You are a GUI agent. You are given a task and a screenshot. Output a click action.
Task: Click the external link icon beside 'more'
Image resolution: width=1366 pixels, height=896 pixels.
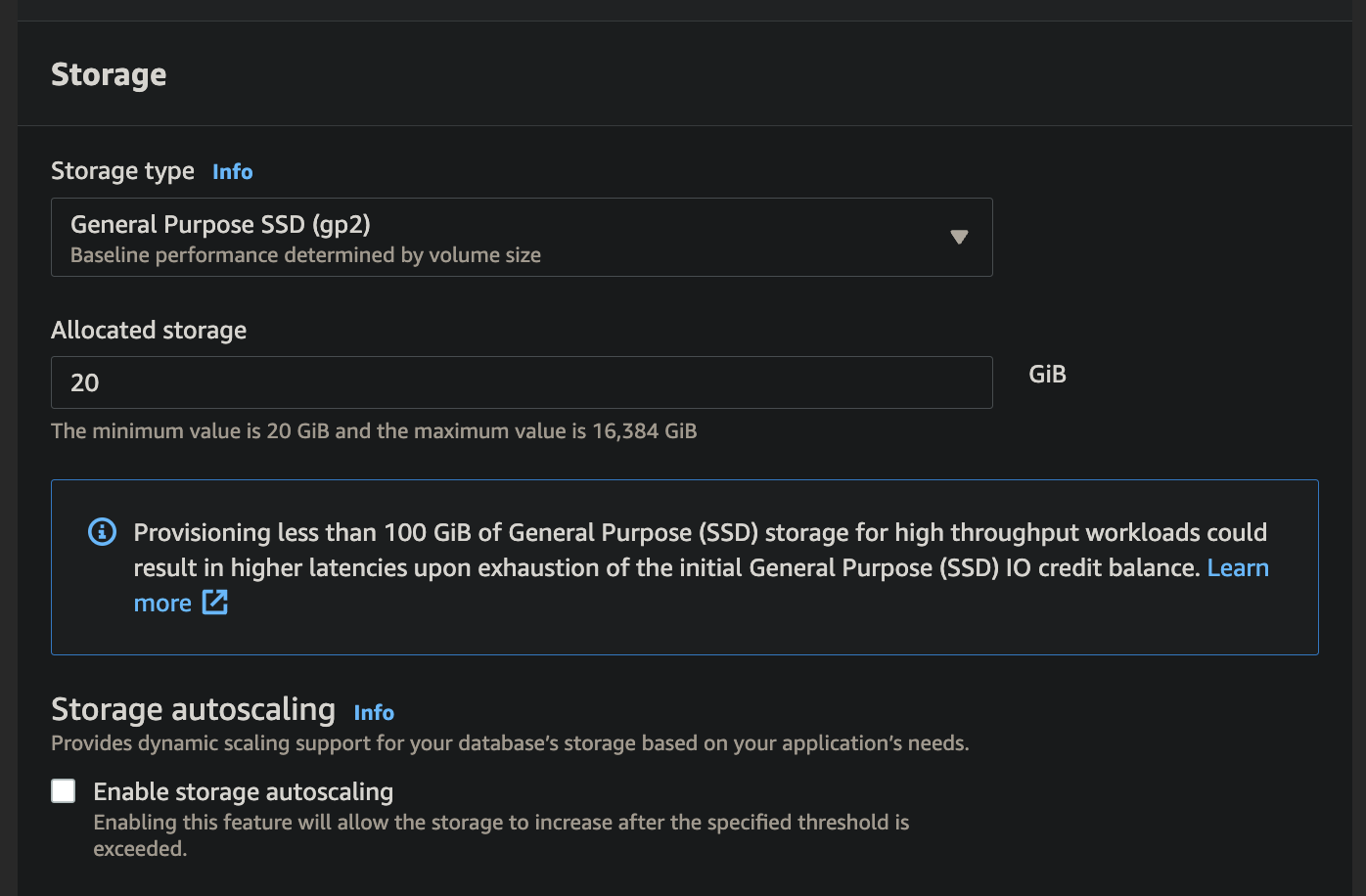215,603
